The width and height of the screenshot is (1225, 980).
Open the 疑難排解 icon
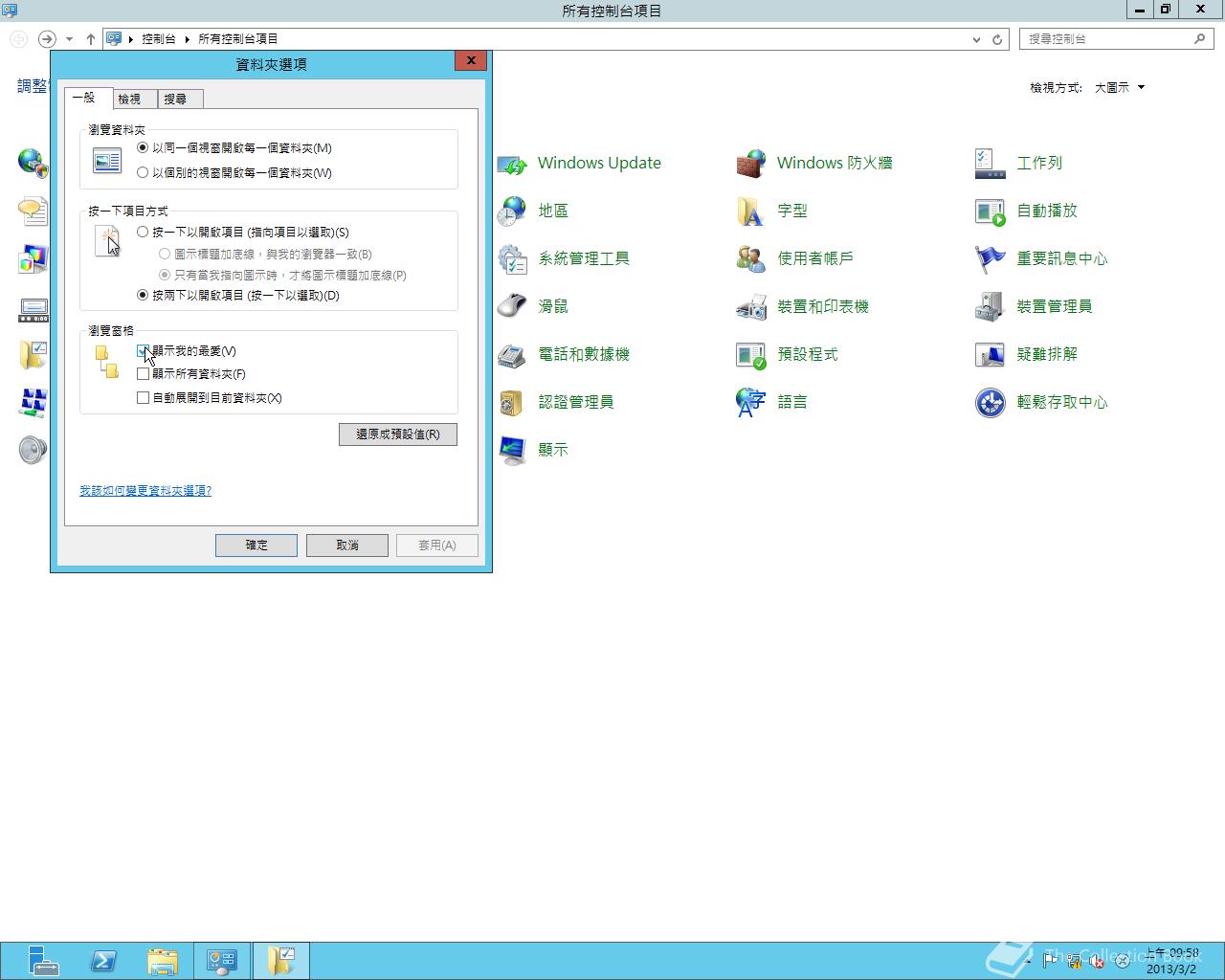click(991, 355)
